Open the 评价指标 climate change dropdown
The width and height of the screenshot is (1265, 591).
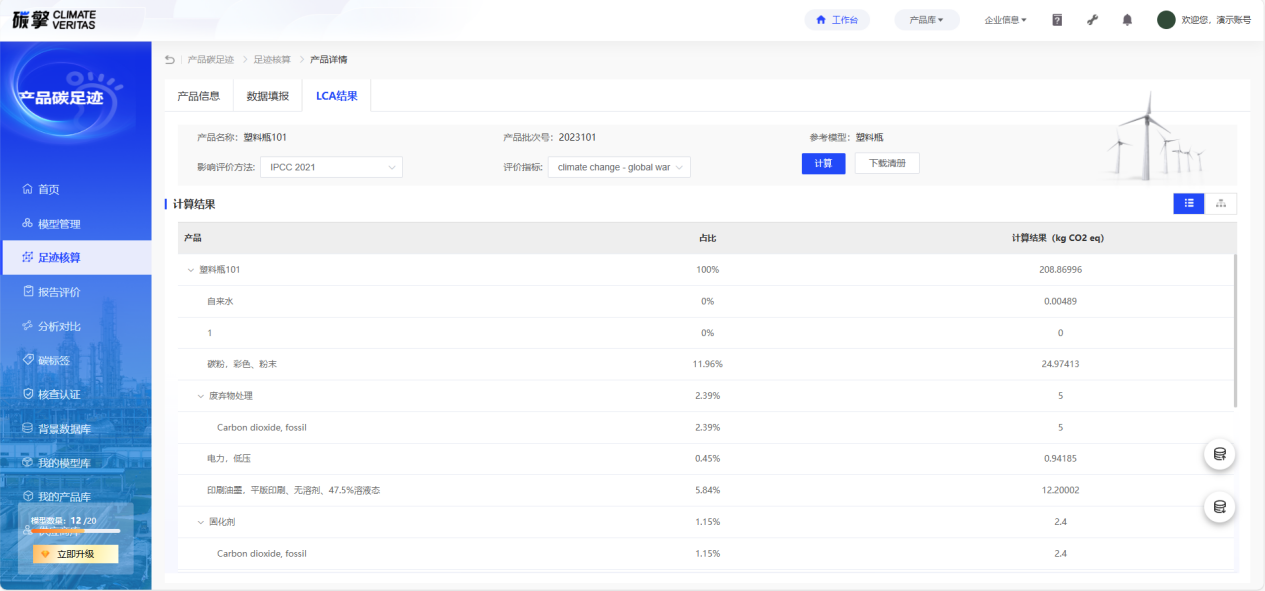(x=619, y=167)
